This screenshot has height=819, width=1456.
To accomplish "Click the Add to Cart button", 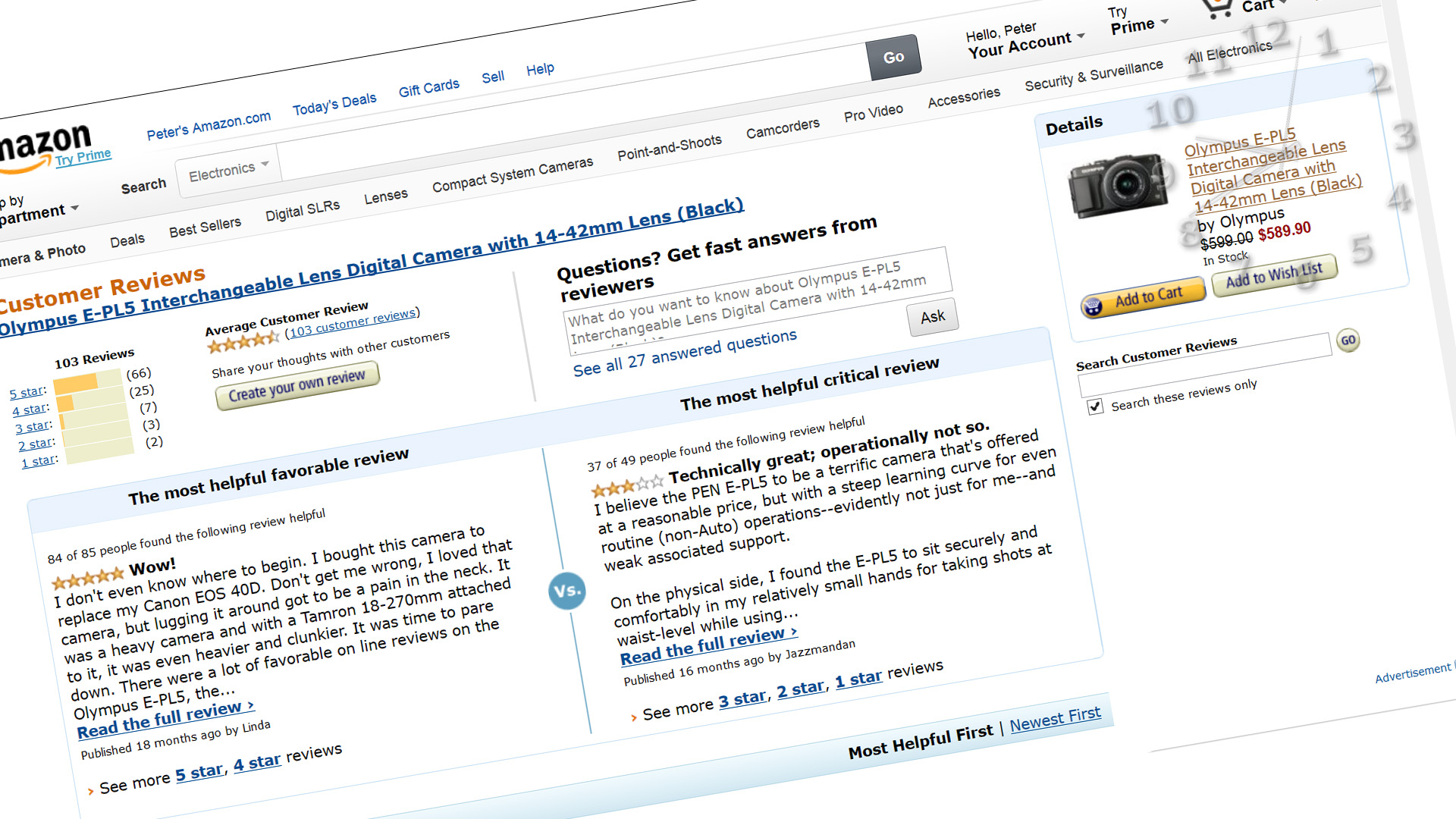I will (1144, 297).
